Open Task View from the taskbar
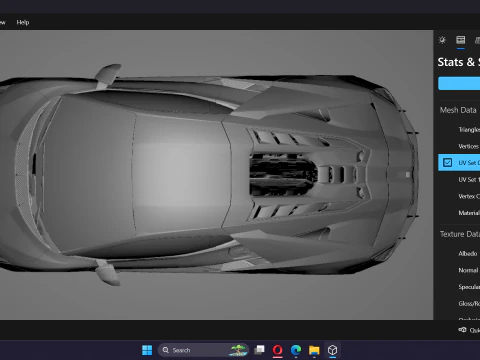 (259, 350)
